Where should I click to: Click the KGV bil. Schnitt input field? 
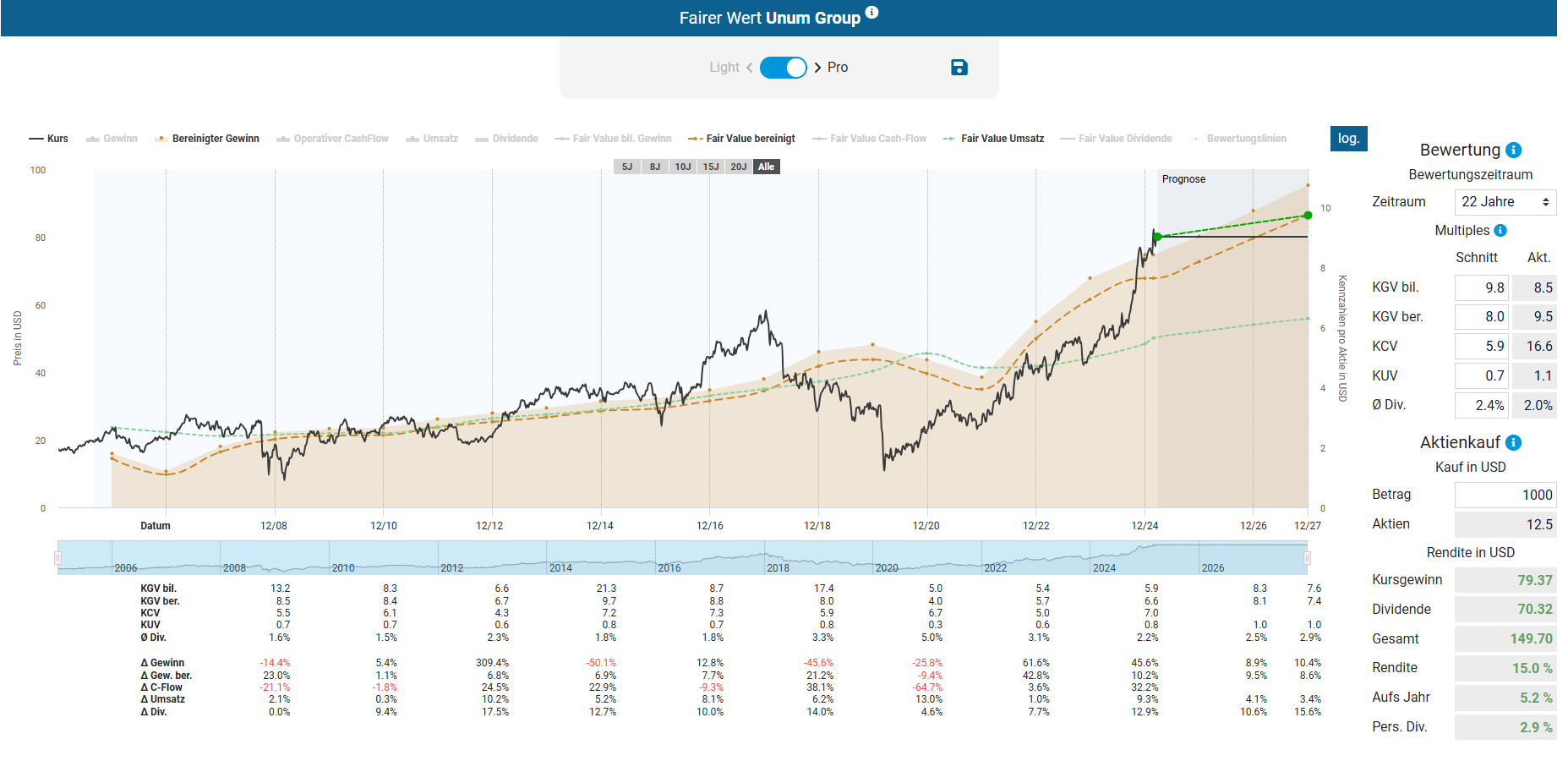(x=1481, y=287)
